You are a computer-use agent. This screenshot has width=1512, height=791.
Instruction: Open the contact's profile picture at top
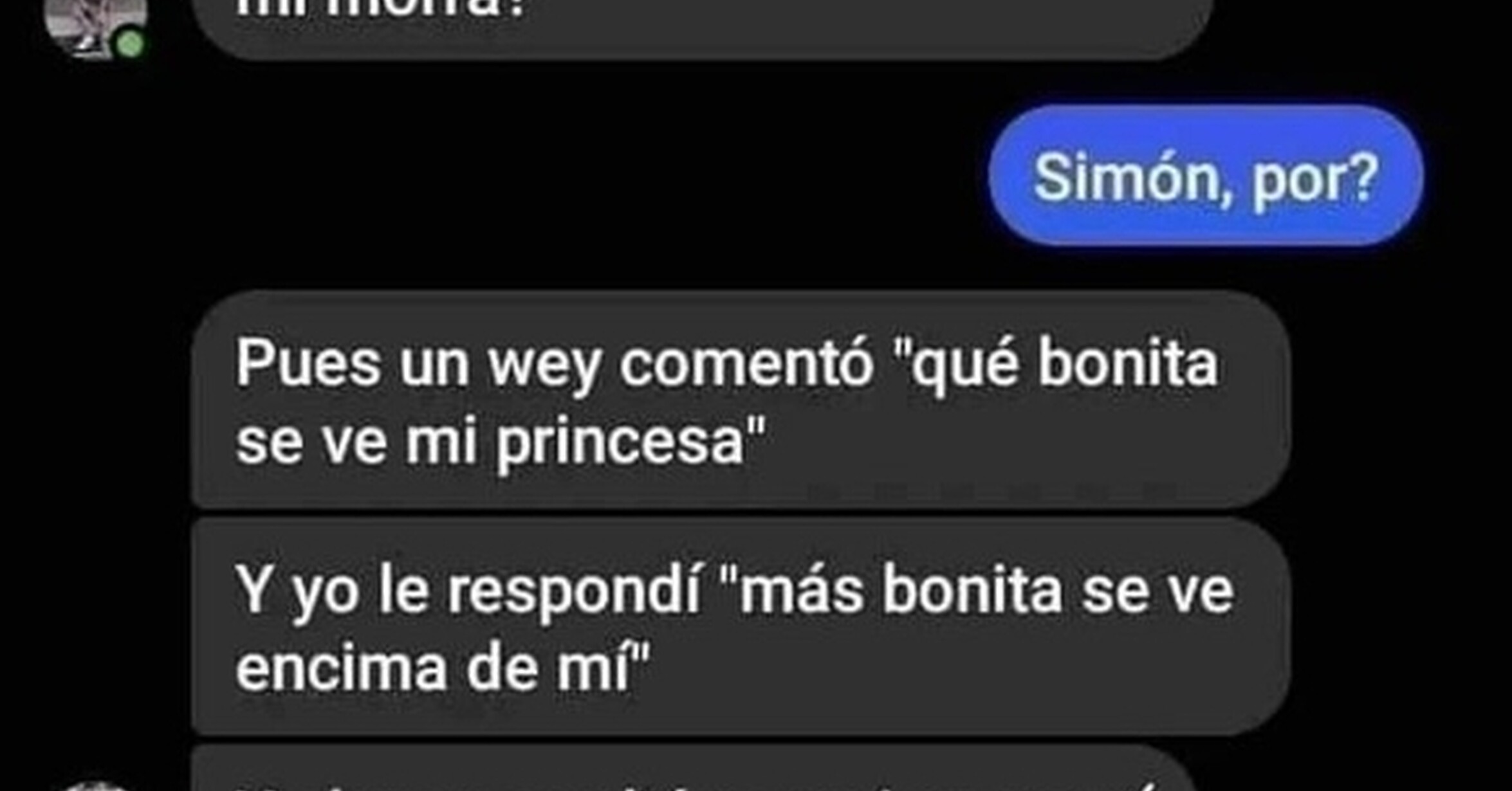(95, 26)
